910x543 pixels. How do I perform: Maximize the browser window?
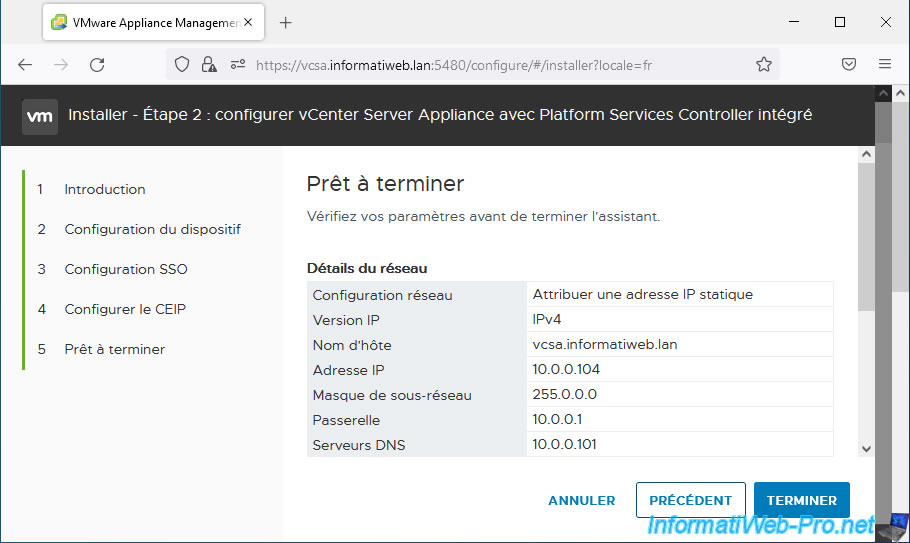(x=840, y=22)
